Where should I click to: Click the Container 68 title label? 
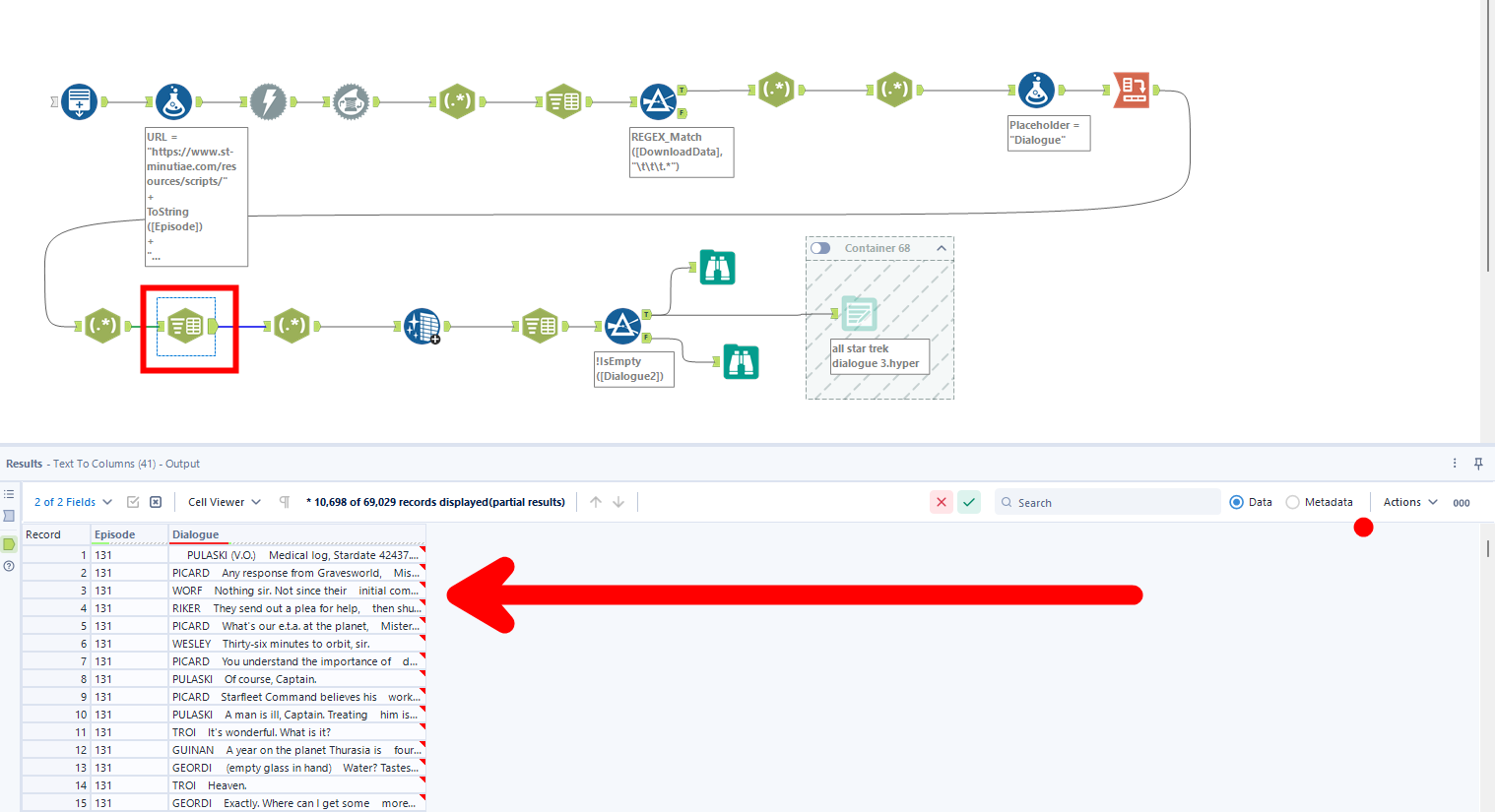coord(877,248)
